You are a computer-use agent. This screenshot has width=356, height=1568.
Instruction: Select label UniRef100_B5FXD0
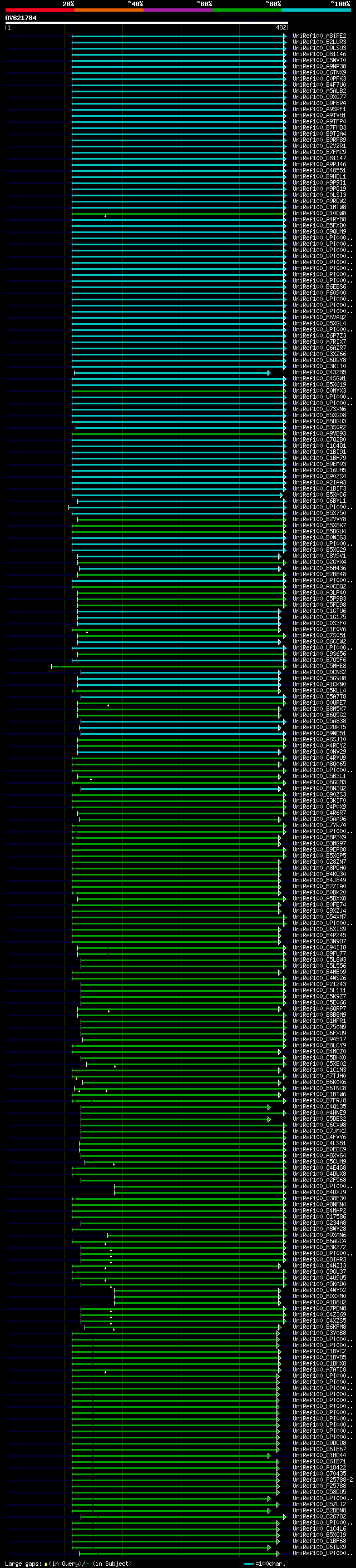[x=319, y=226]
